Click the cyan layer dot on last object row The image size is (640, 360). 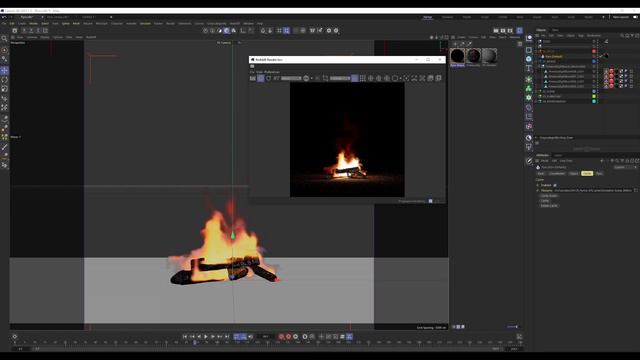[x=594, y=101]
